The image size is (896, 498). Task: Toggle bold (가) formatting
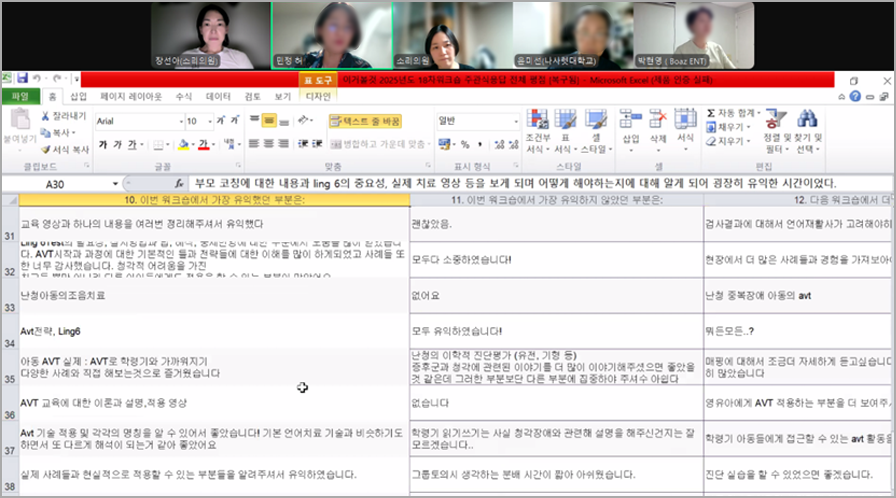(103, 144)
